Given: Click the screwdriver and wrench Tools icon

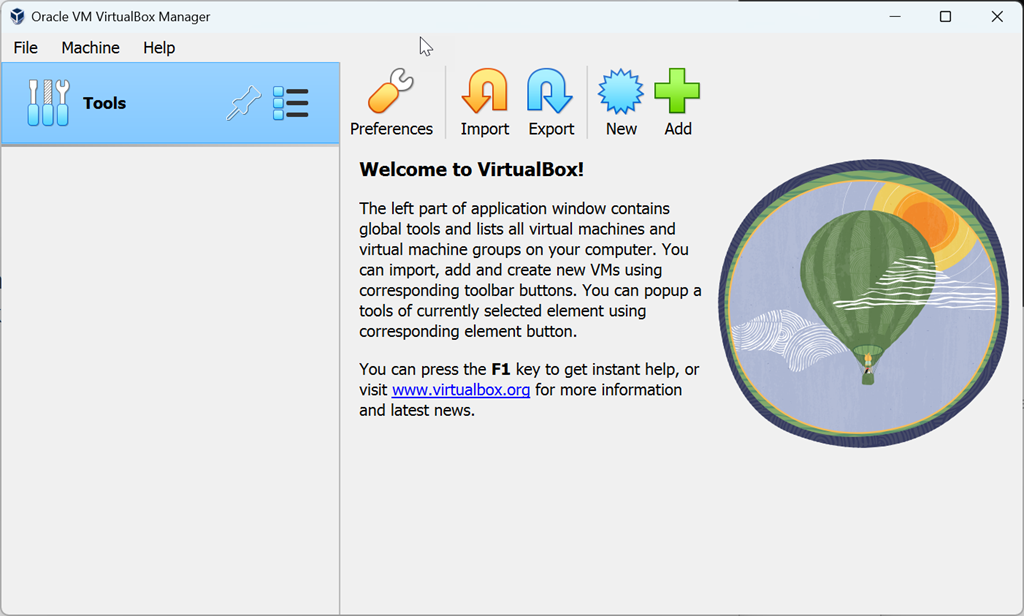Looking at the screenshot, I should pyautogui.click(x=48, y=103).
